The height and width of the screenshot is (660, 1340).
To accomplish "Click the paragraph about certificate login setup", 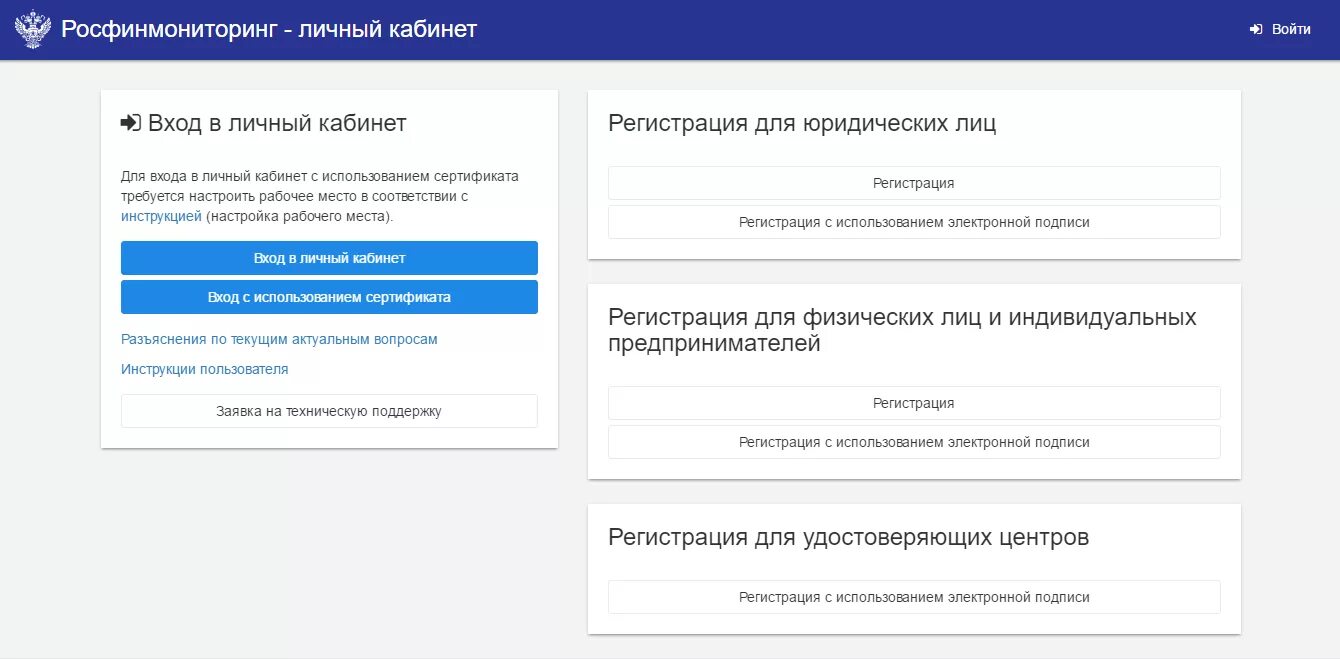I will pos(320,196).
